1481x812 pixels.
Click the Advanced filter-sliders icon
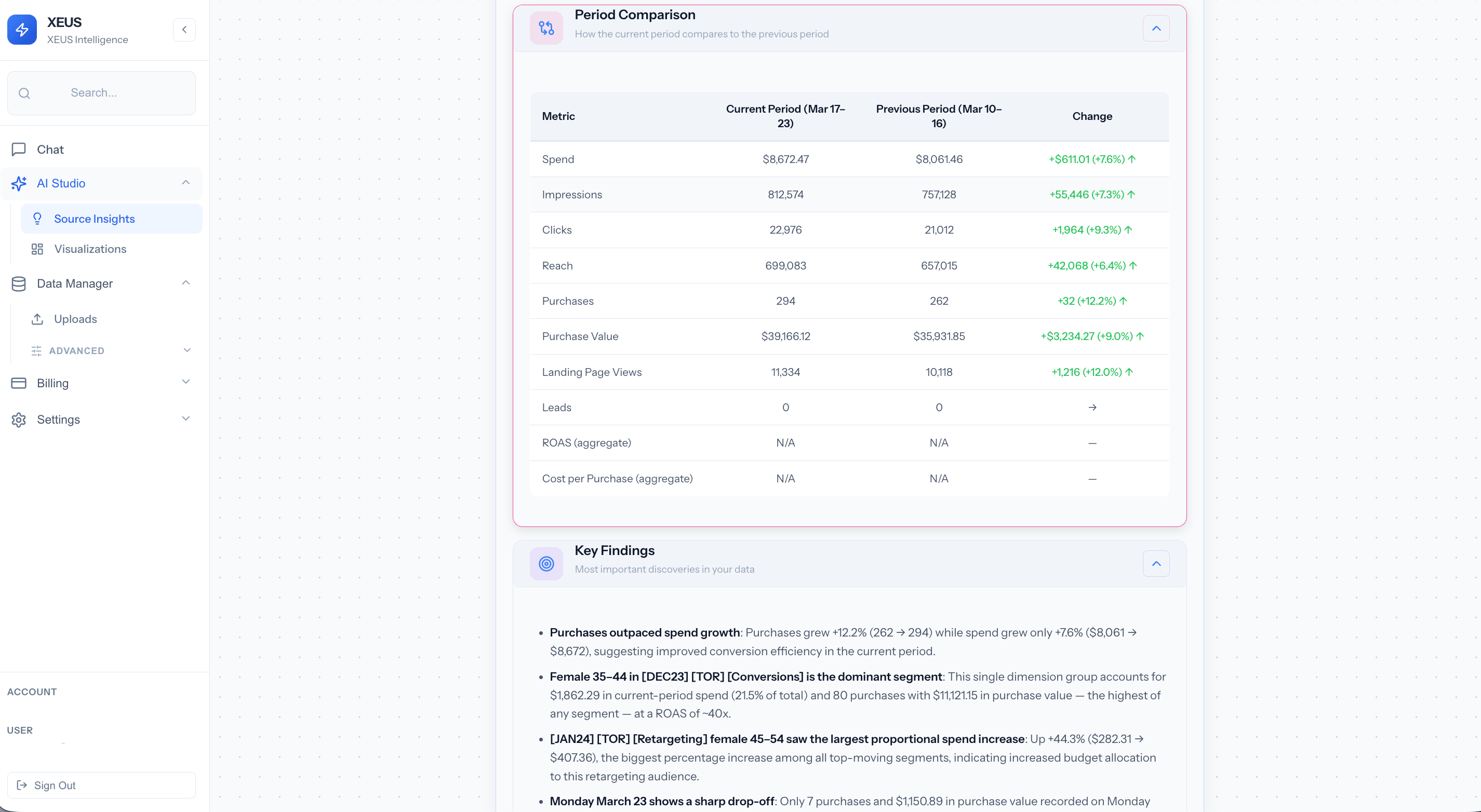pos(37,350)
